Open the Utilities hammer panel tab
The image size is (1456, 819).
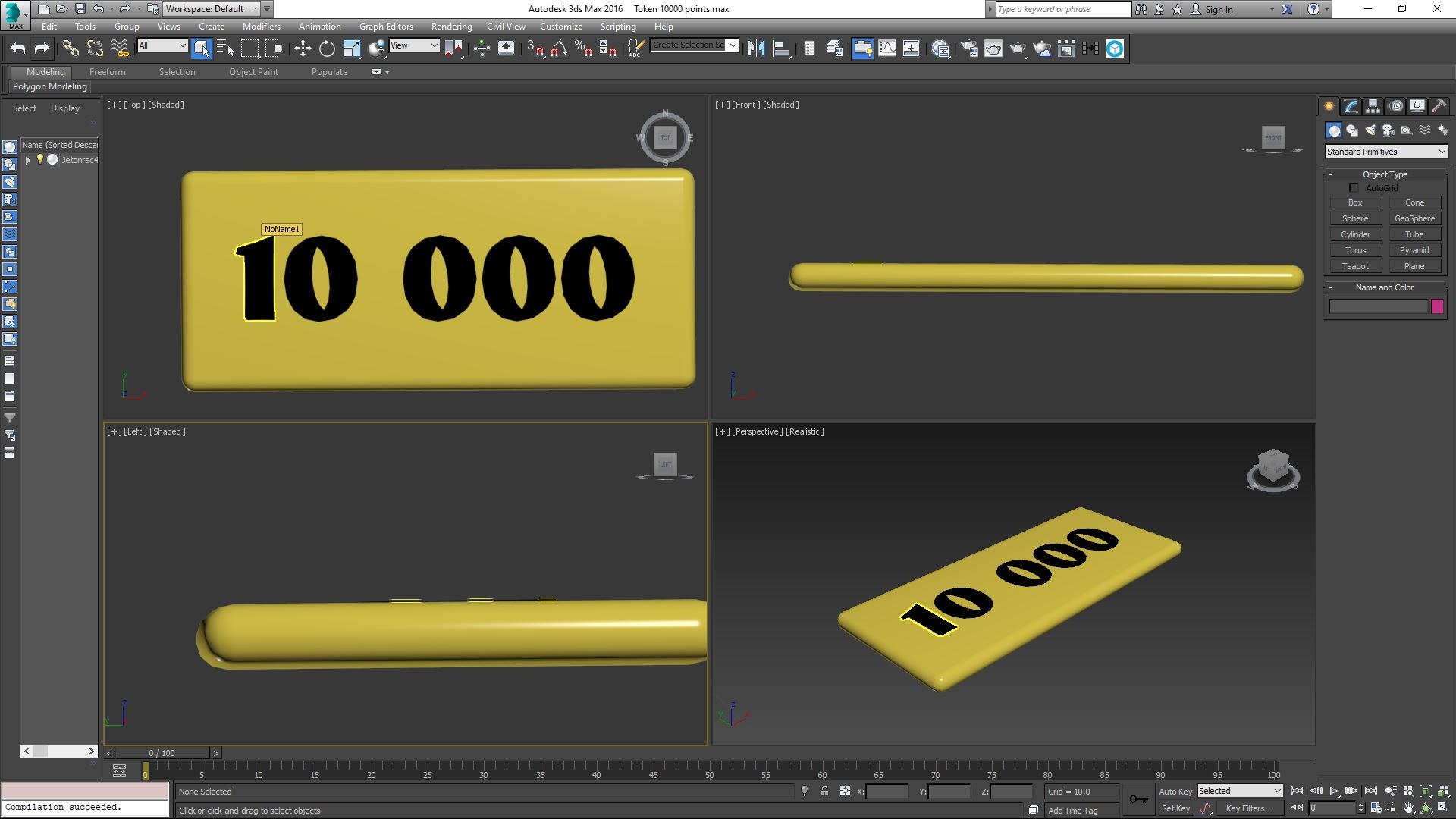[x=1439, y=106]
